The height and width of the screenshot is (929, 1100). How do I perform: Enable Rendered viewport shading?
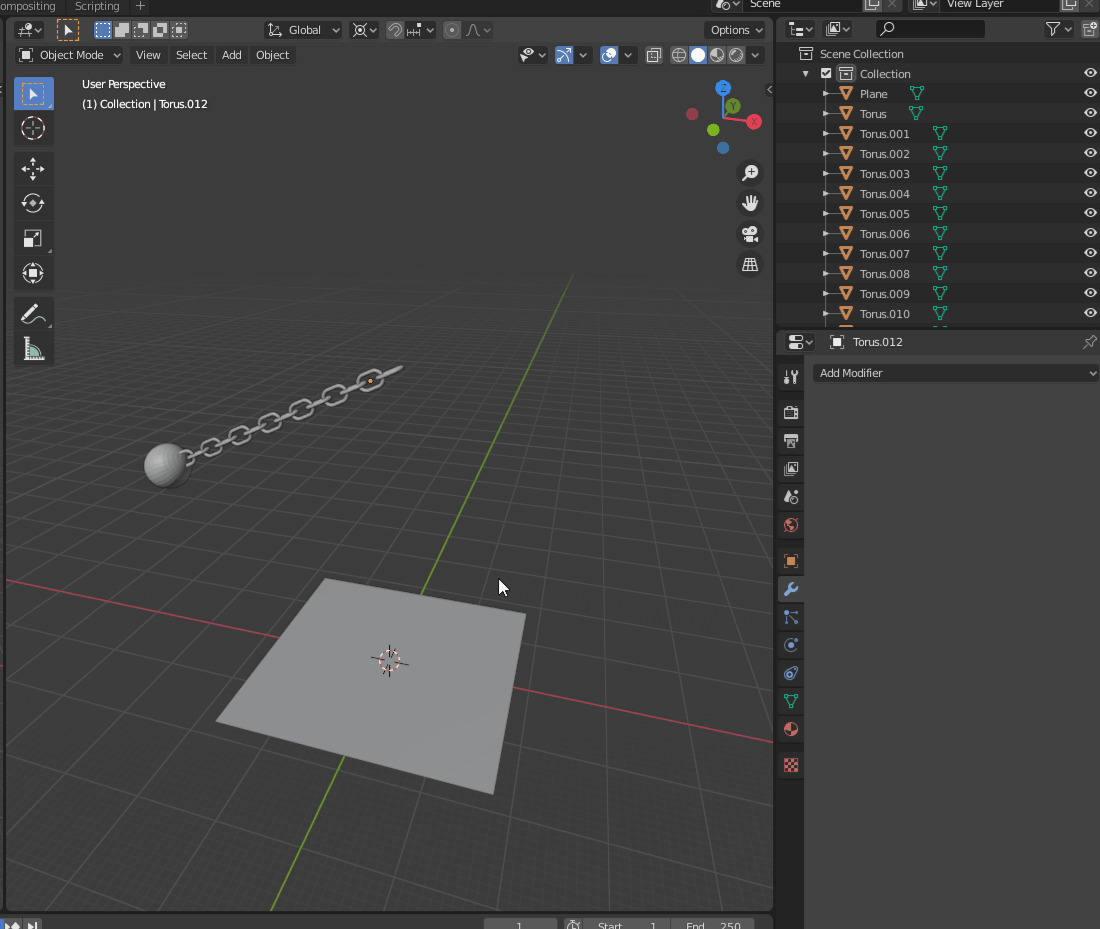click(x=736, y=55)
